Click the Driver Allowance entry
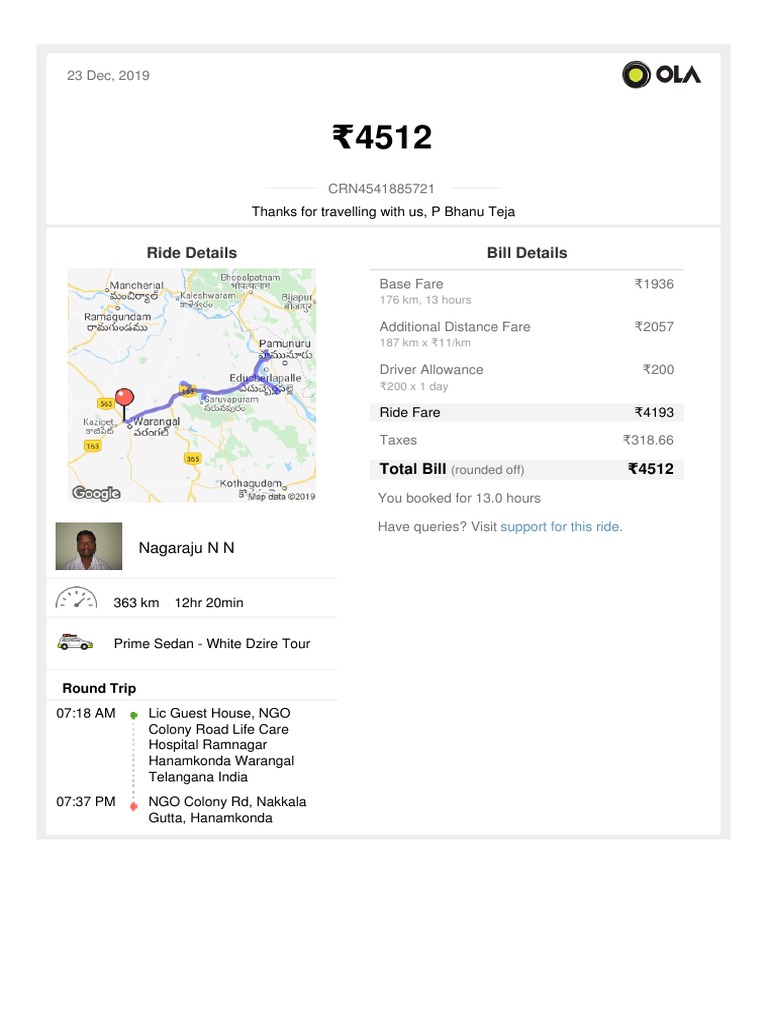The image size is (768, 1024). coord(526,376)
